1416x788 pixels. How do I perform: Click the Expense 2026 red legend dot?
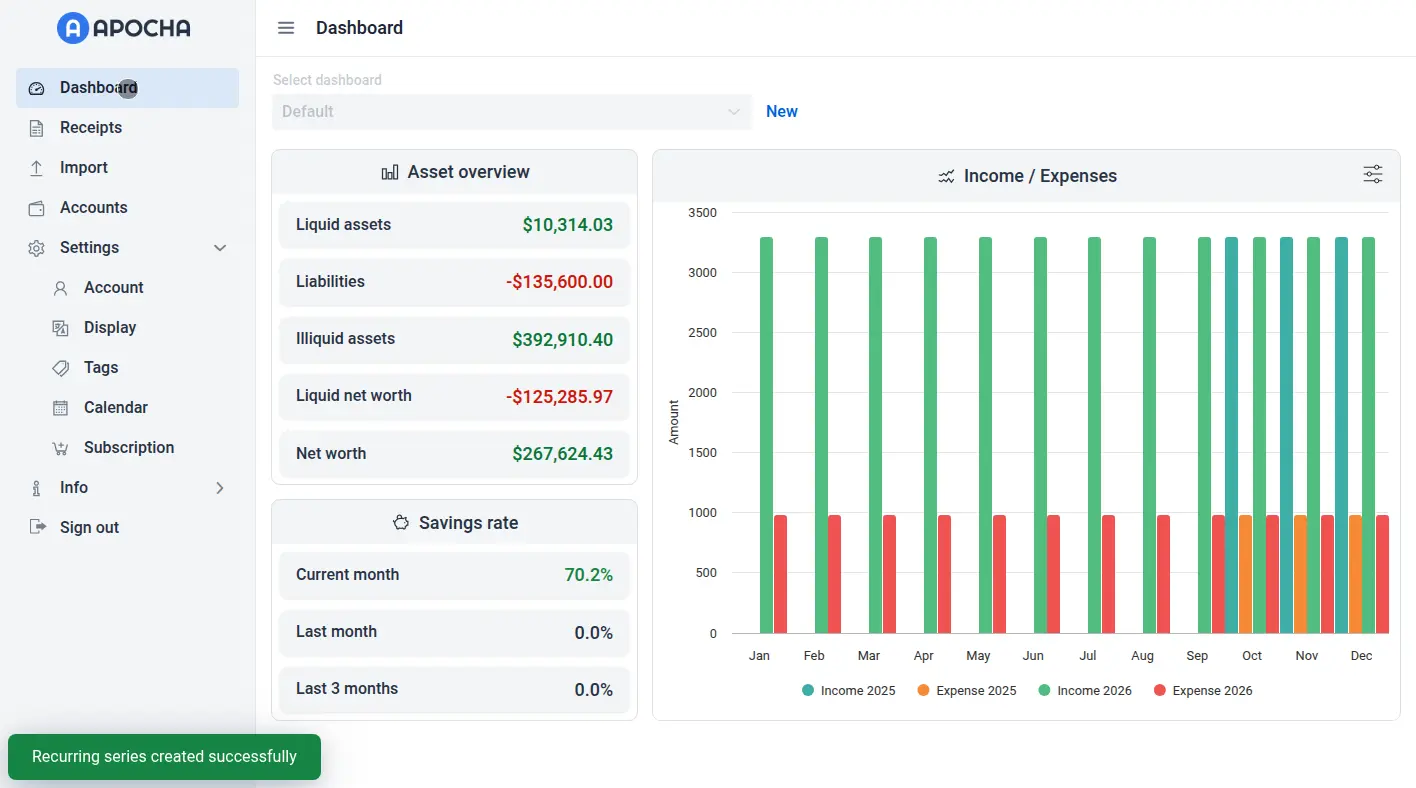[1160, 691]
